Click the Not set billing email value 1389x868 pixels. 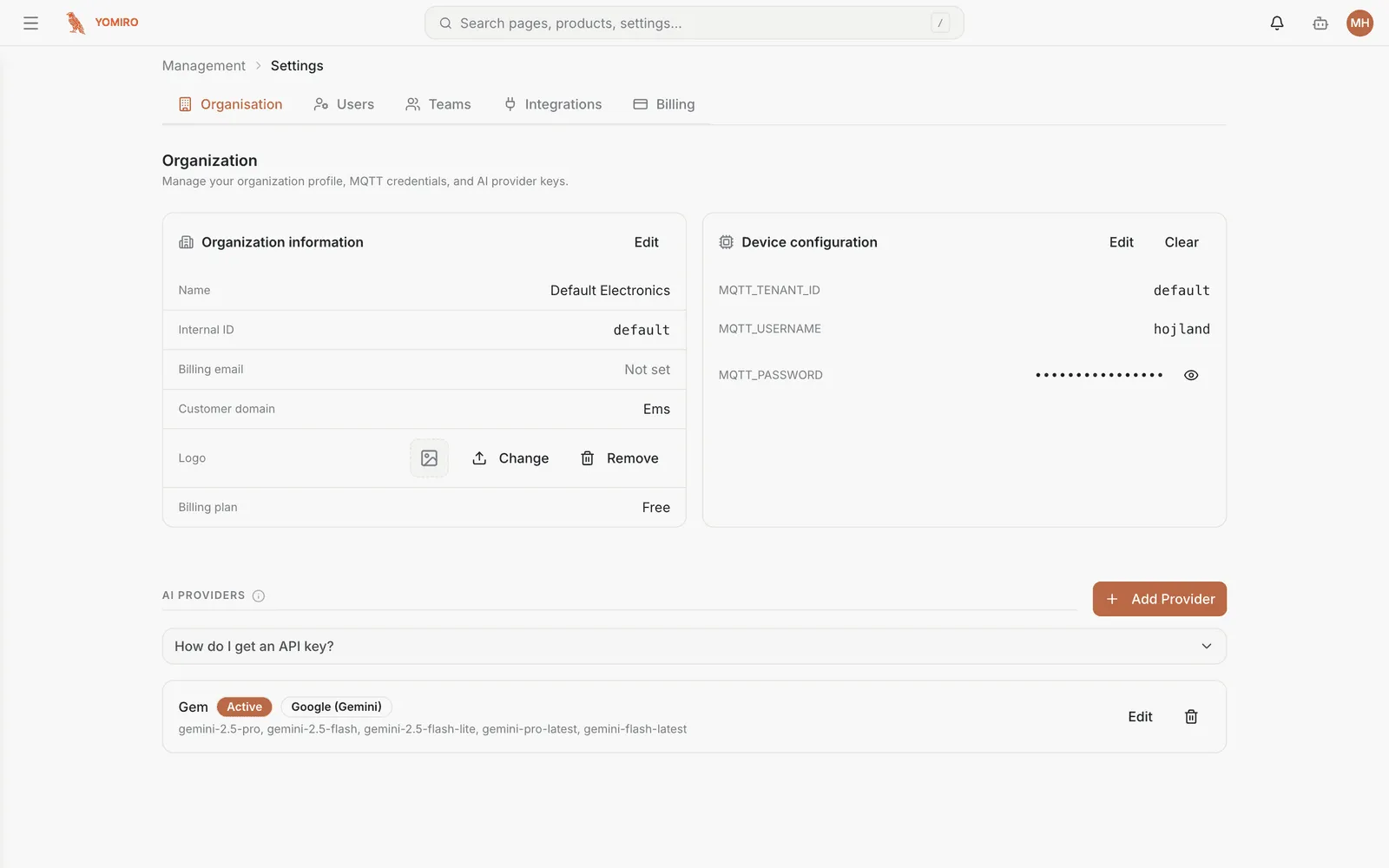(x=647, y=370)
